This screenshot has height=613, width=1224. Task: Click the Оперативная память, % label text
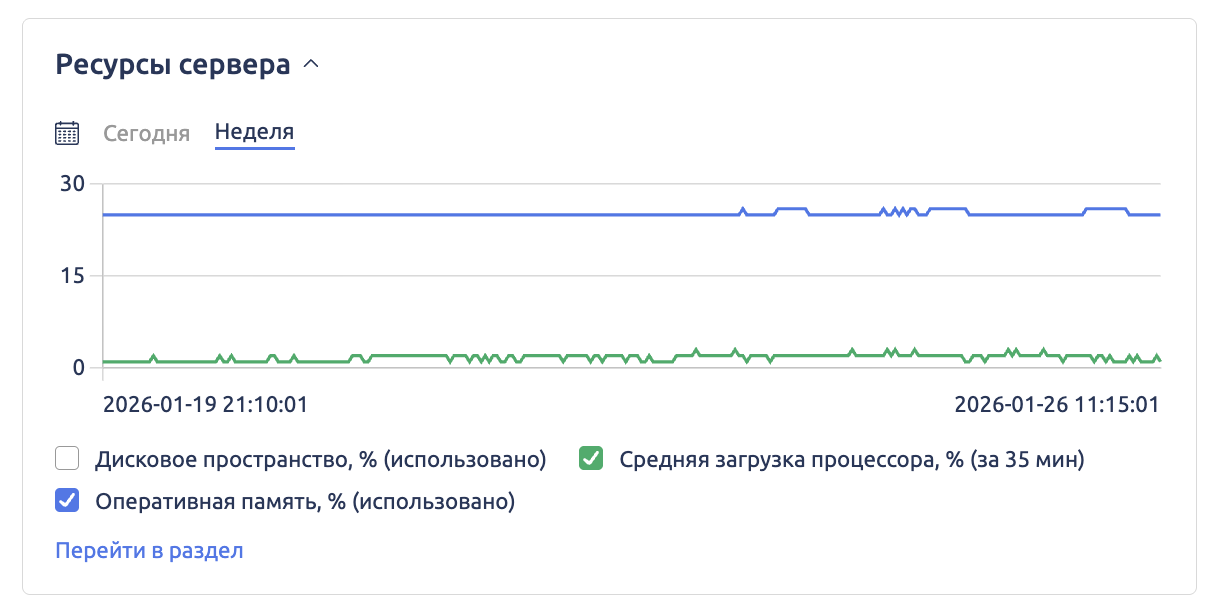click(x=304, y=501)
